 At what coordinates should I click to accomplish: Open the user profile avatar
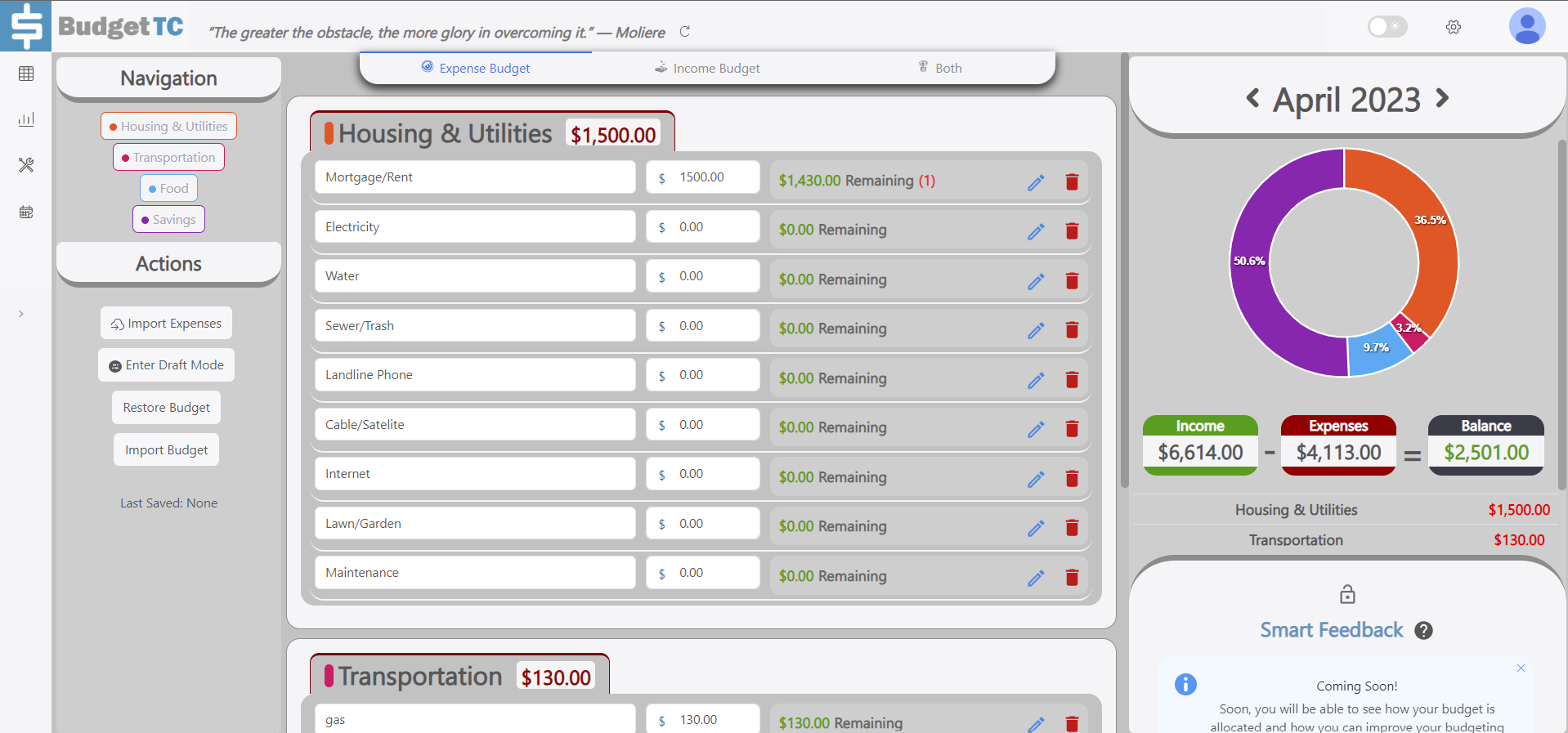[x=1526, y=26]
